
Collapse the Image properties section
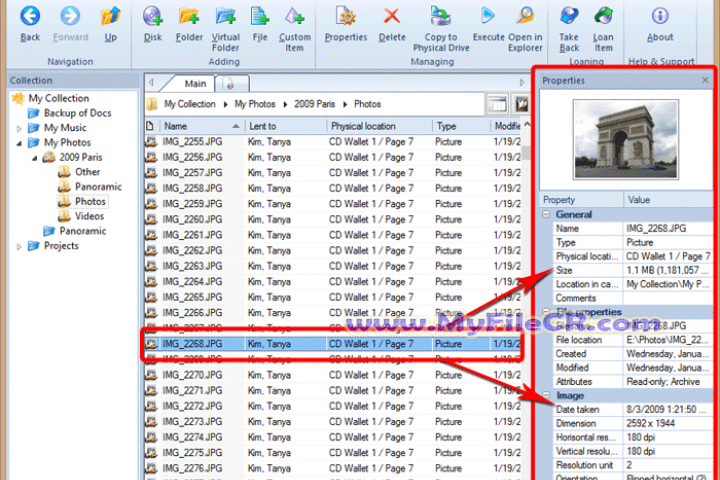pyautogui.click(x=546, y=395)
